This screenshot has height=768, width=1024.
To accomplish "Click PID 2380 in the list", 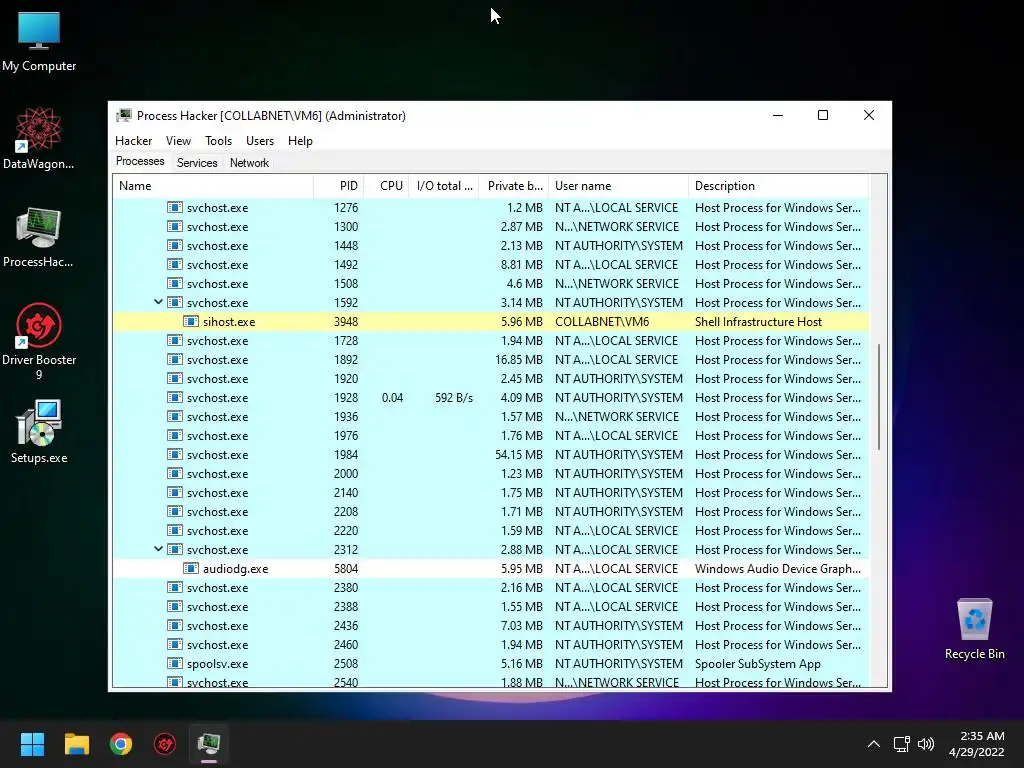I will 346,588.
